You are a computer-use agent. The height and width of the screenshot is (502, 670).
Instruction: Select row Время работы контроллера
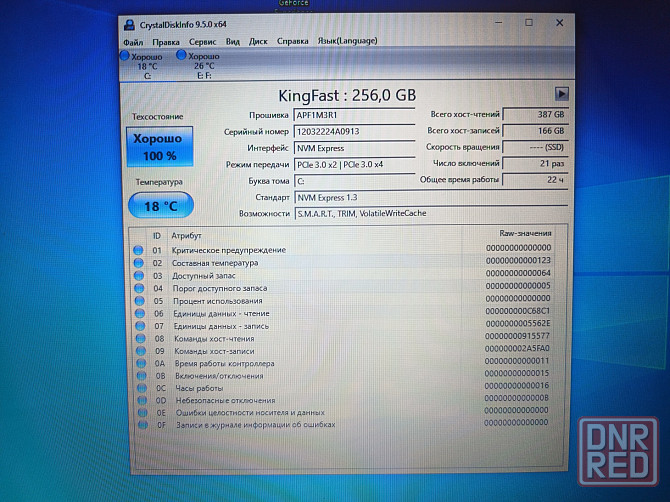coord(344,363)
